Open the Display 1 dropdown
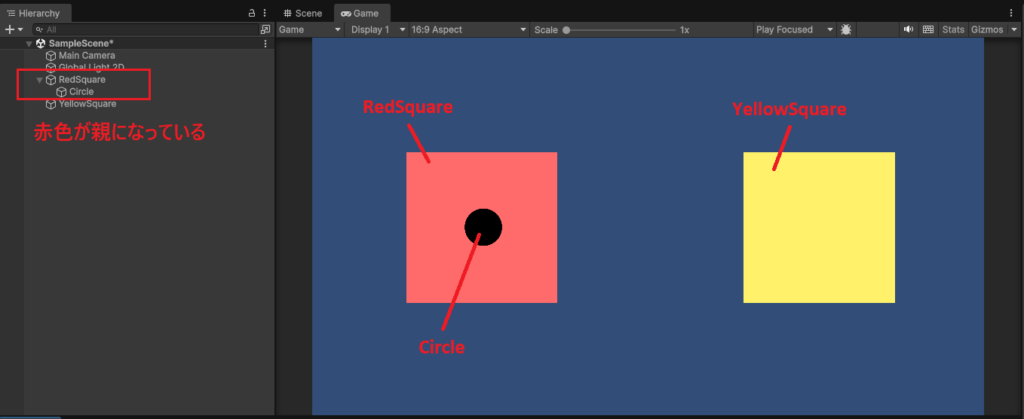Screen dimensions: 1024x419 point(378,30)
